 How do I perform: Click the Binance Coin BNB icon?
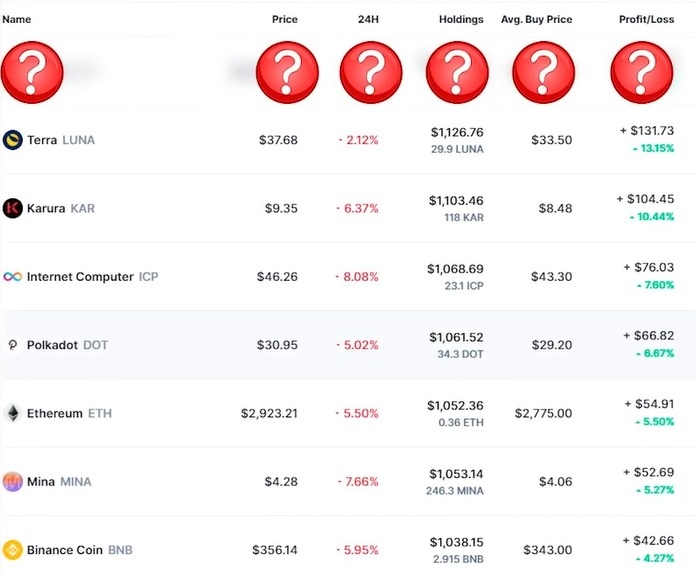pos(13,550)
